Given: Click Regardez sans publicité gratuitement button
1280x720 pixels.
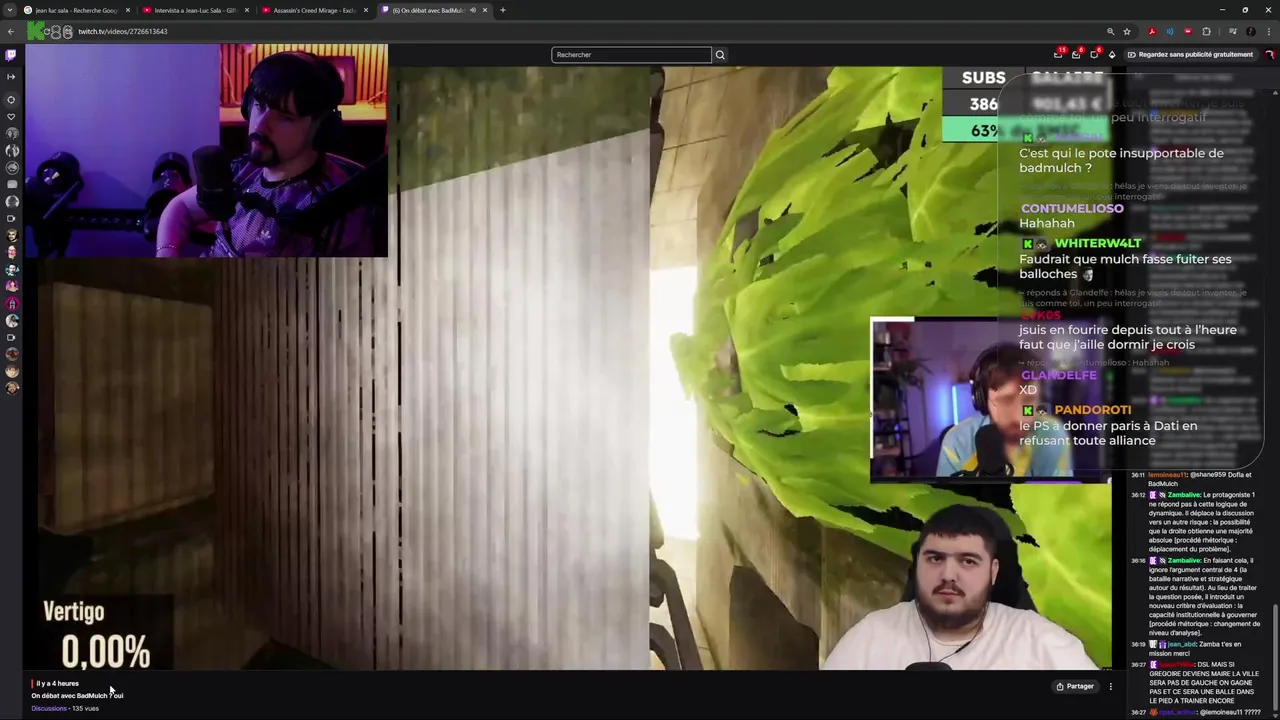Looking at the screenshot, I should 1190,54.
